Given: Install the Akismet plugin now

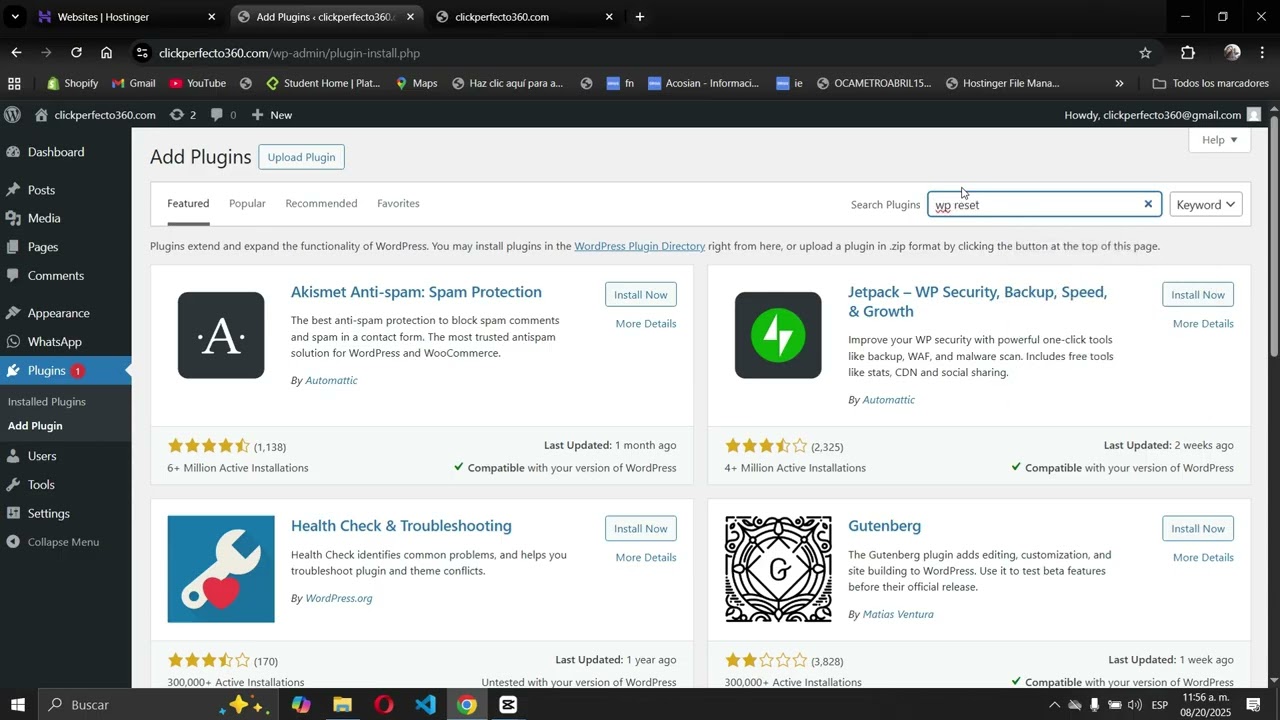Looking at the screenshot, I should click(x=641, y=295).
